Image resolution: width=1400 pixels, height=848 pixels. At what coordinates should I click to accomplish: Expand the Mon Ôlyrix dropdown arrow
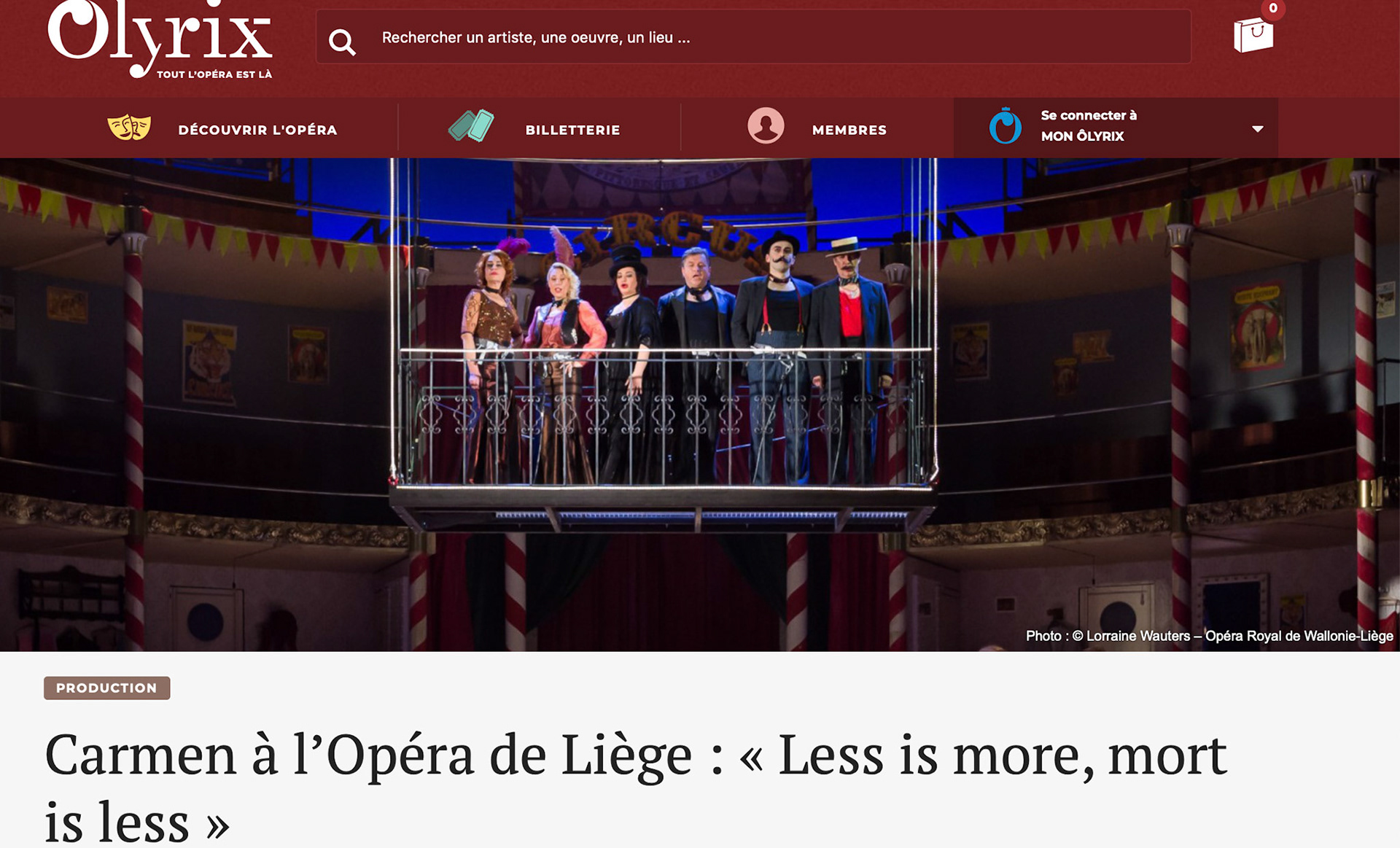pos(1257,129)
